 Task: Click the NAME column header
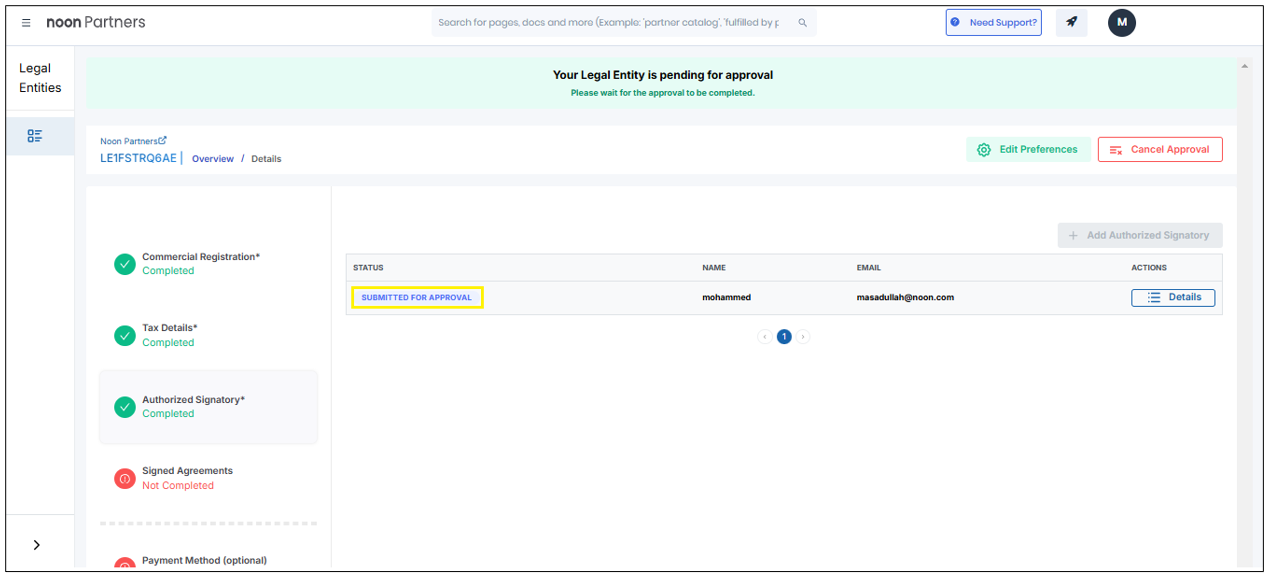(x=714, y=268)
